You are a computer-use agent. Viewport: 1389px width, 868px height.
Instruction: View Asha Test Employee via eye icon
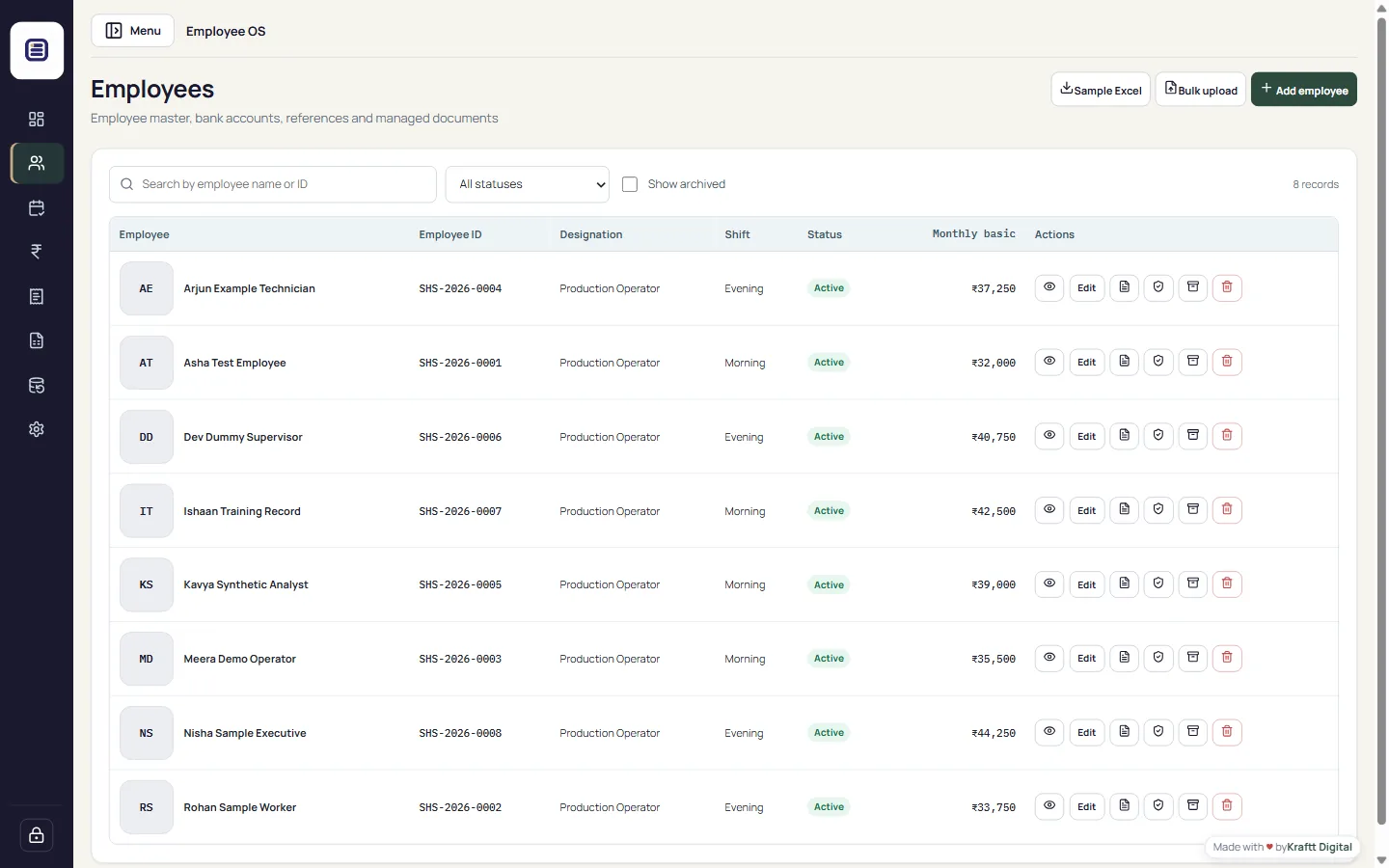pos(1049,362)
